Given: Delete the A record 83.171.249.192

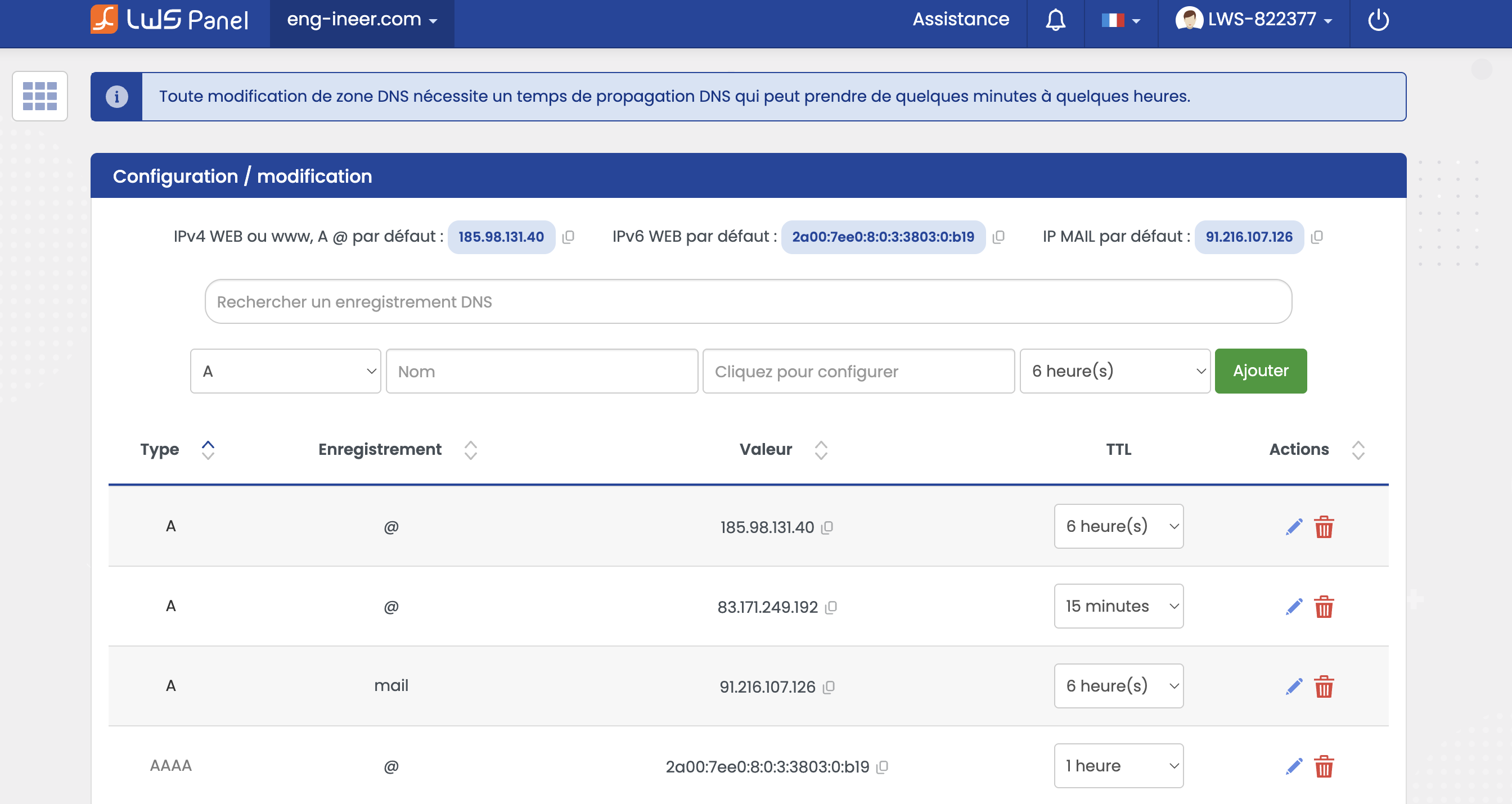Looking at the screenshot, I should (1324, 606).
